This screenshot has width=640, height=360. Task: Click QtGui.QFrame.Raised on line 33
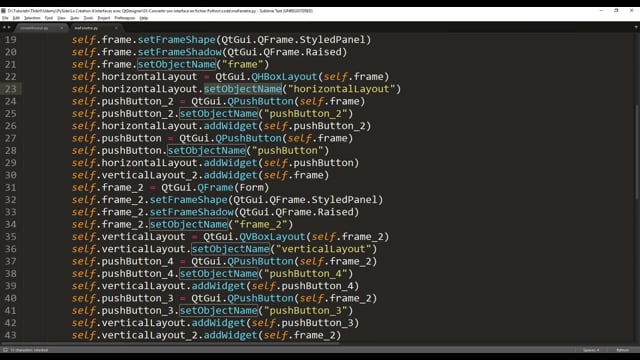[296, 212]
